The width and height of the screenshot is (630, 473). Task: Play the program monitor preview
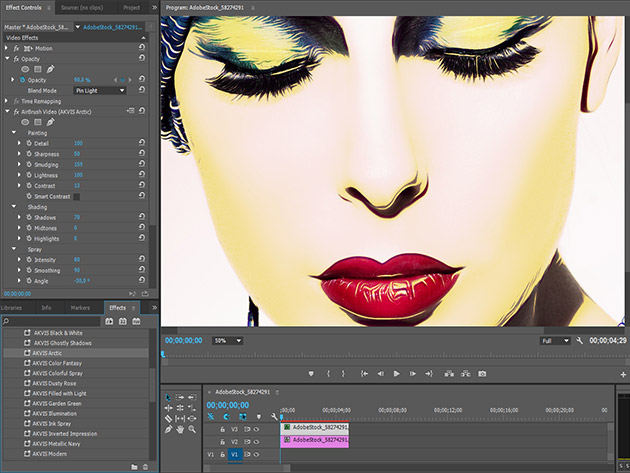pos(397,373)
